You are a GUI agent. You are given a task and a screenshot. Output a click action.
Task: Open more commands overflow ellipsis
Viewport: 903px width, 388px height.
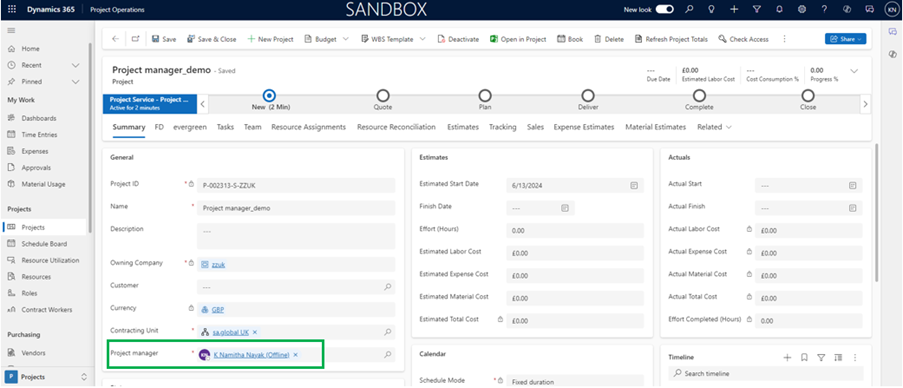[784, 39]
